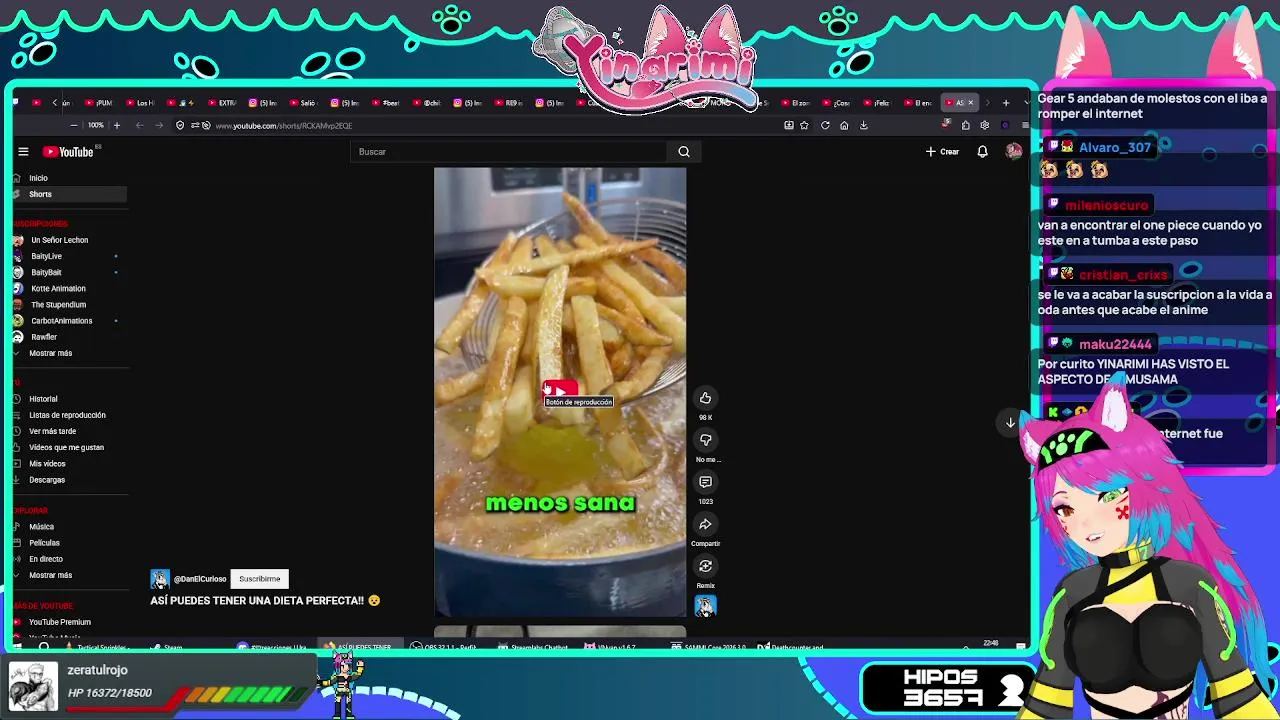This screenshot has height=720, width=1280.
Task: Click the taskbar search icon
Action: 44,647
